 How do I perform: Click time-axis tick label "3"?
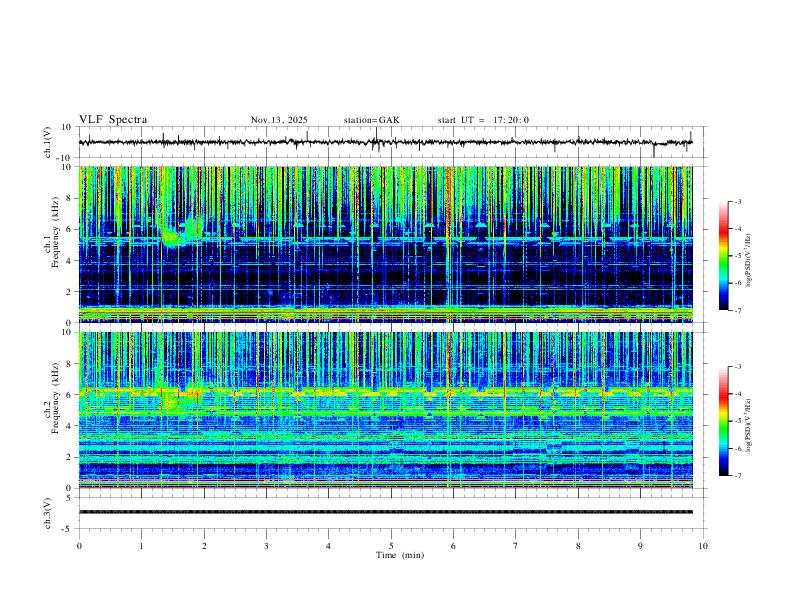pos(266,546)
